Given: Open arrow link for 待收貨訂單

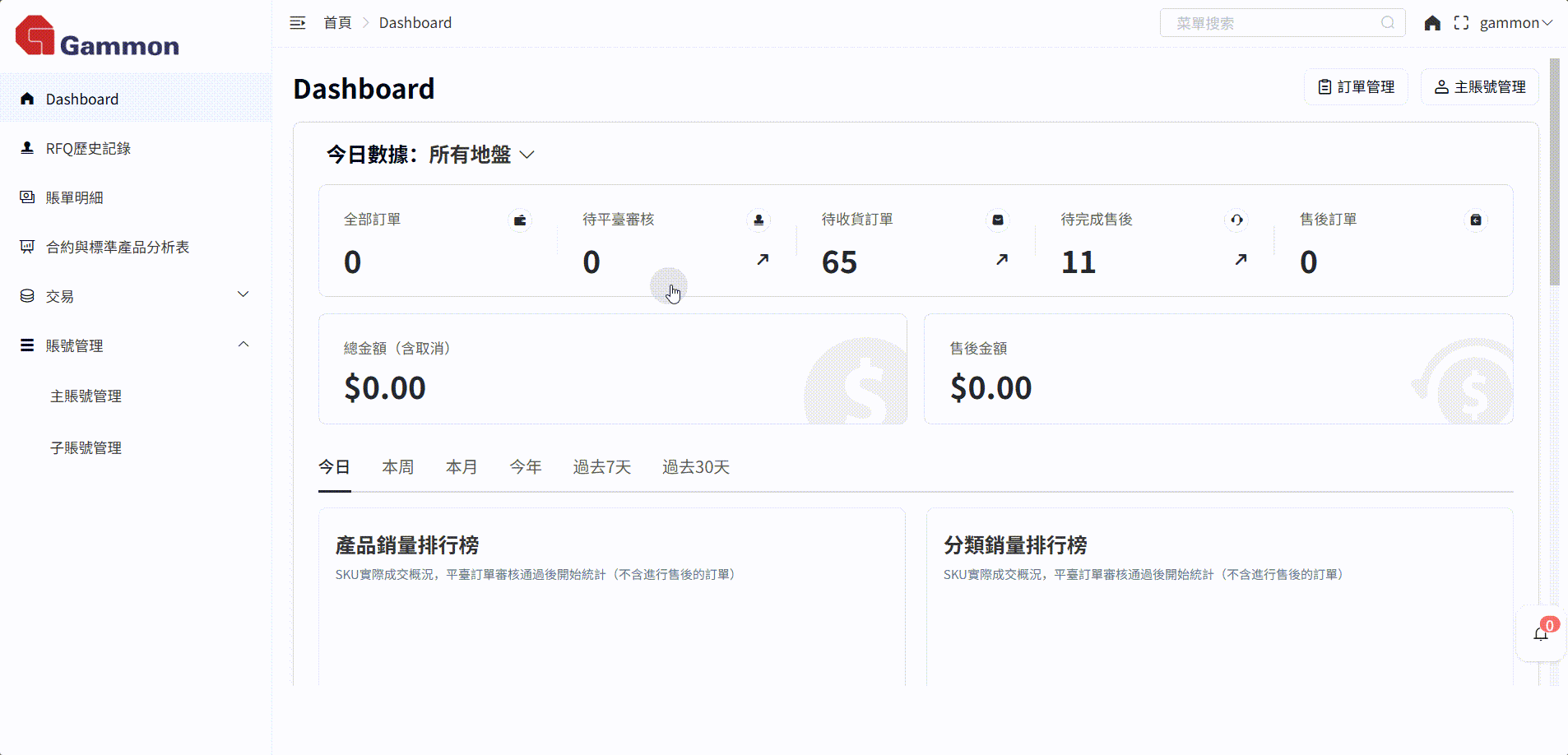Looking at the screenshot, I should pyautogui.click(x=1001, y=260).
